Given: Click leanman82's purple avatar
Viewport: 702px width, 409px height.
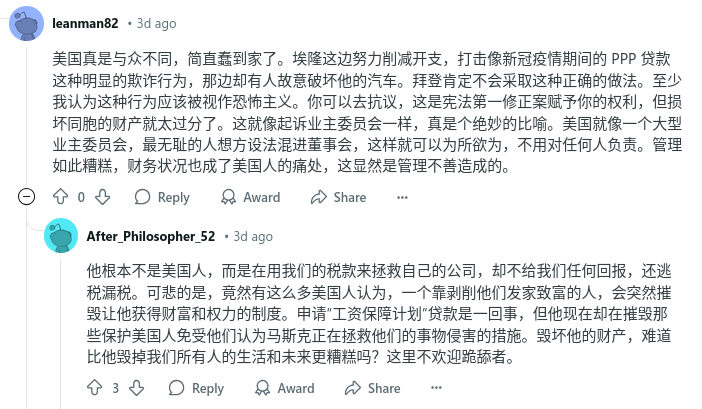Looking at the screenshot, I should click(26, 24).
